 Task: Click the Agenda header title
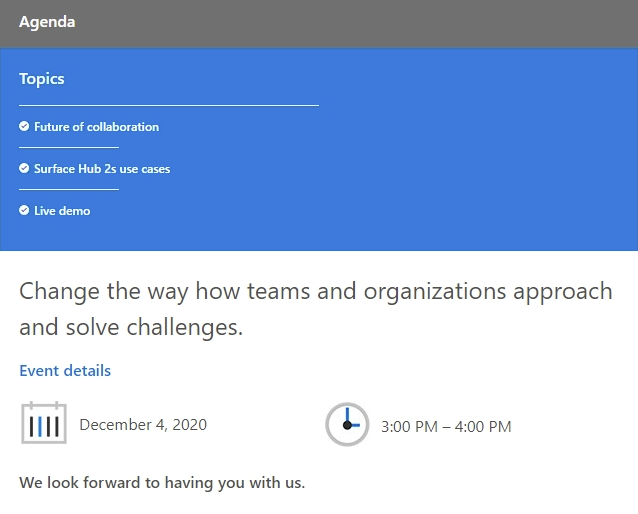(47, 22)
